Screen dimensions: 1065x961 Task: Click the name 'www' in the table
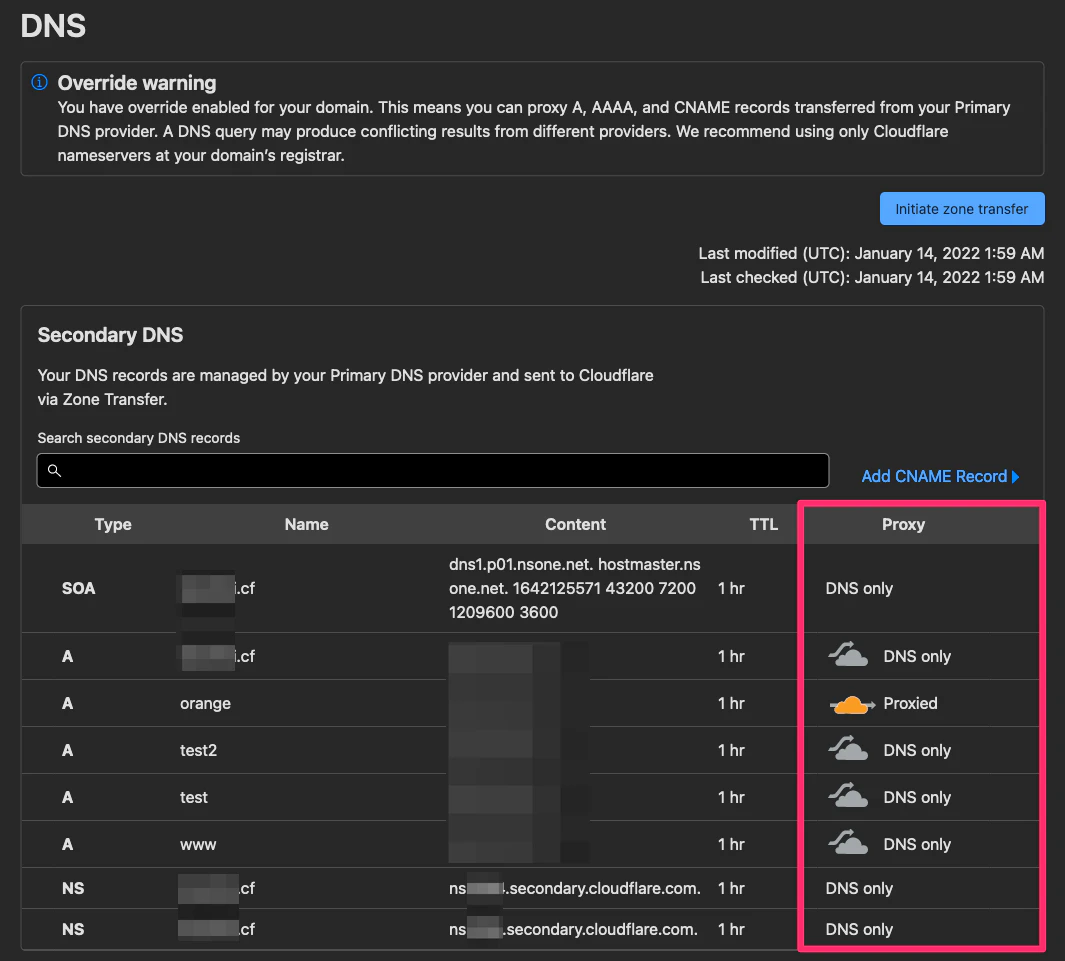coord(198,845)
